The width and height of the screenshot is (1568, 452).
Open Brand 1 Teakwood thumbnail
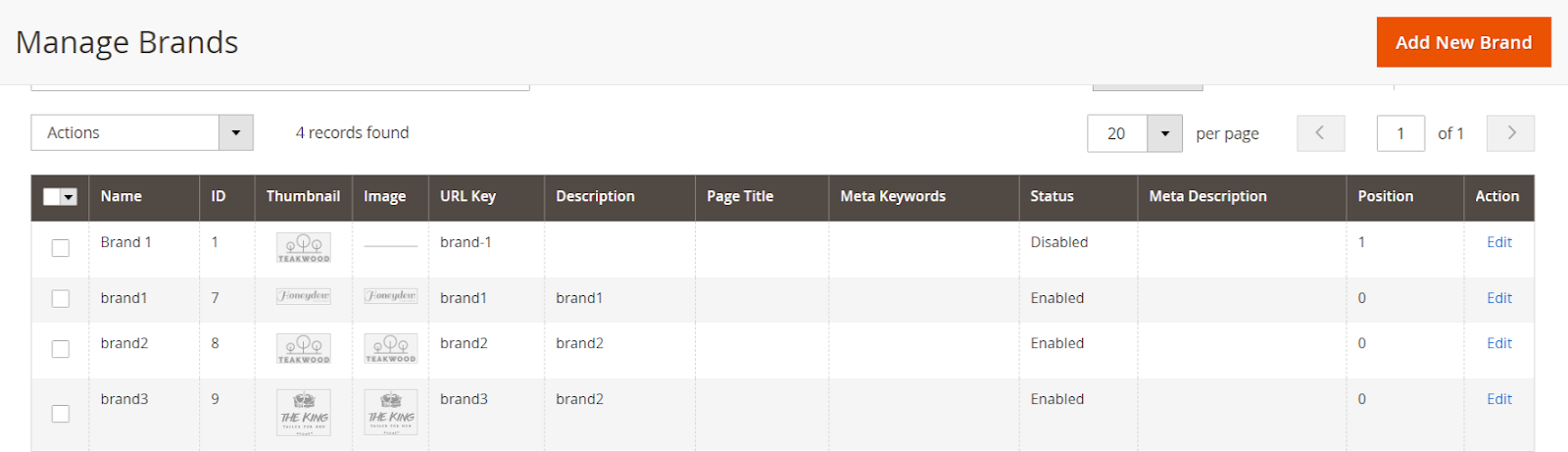304,247
